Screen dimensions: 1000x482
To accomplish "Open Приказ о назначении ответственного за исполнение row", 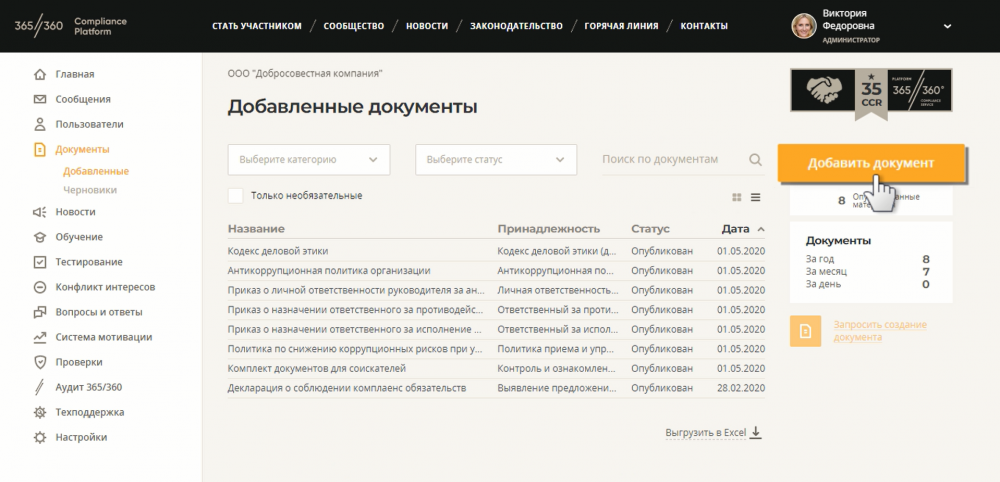I will pos(496,330).
